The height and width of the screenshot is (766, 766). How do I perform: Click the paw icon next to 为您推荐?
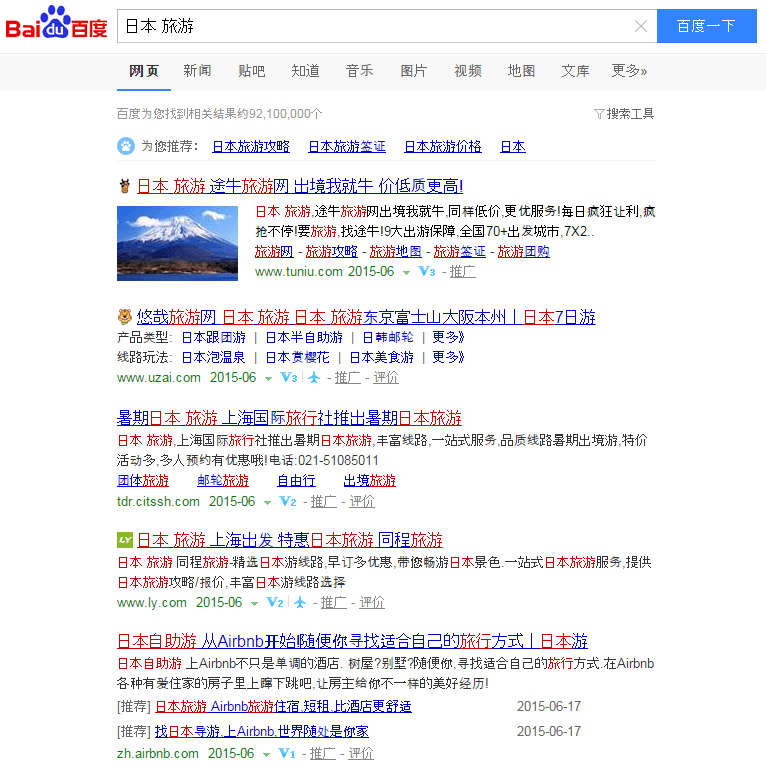click(126, 146)
